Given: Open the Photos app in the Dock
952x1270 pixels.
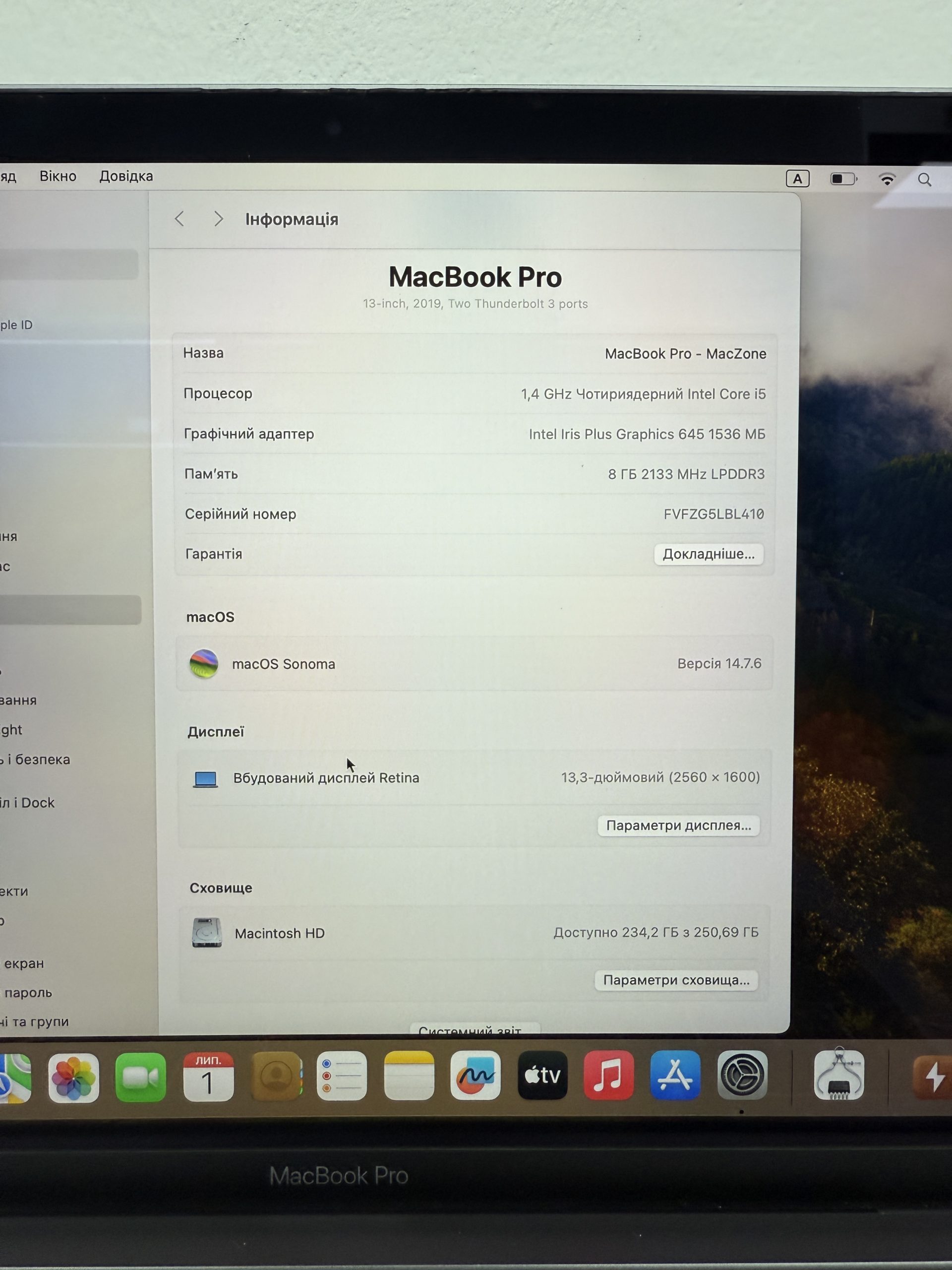Looking at the screenshot, I should (x=73, y=1078).
